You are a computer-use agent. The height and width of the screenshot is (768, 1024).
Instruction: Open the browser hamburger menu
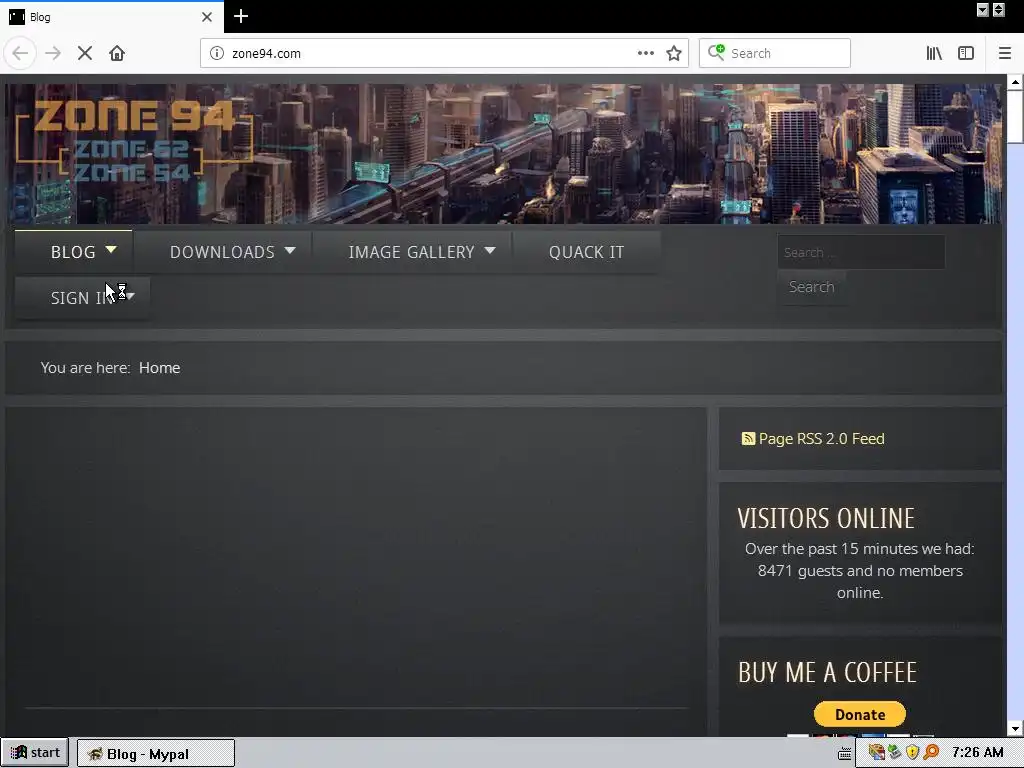pos(1004,54)
